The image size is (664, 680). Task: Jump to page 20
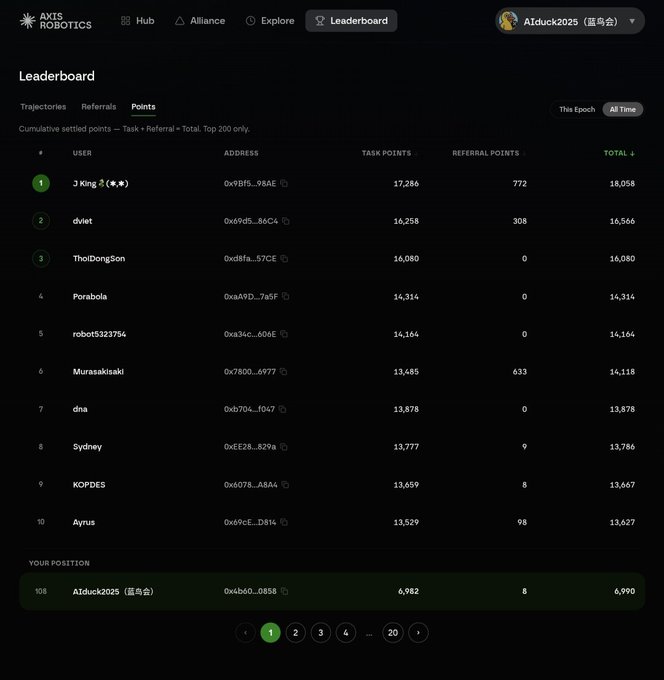pyautogui.click(x=393, y=632)
